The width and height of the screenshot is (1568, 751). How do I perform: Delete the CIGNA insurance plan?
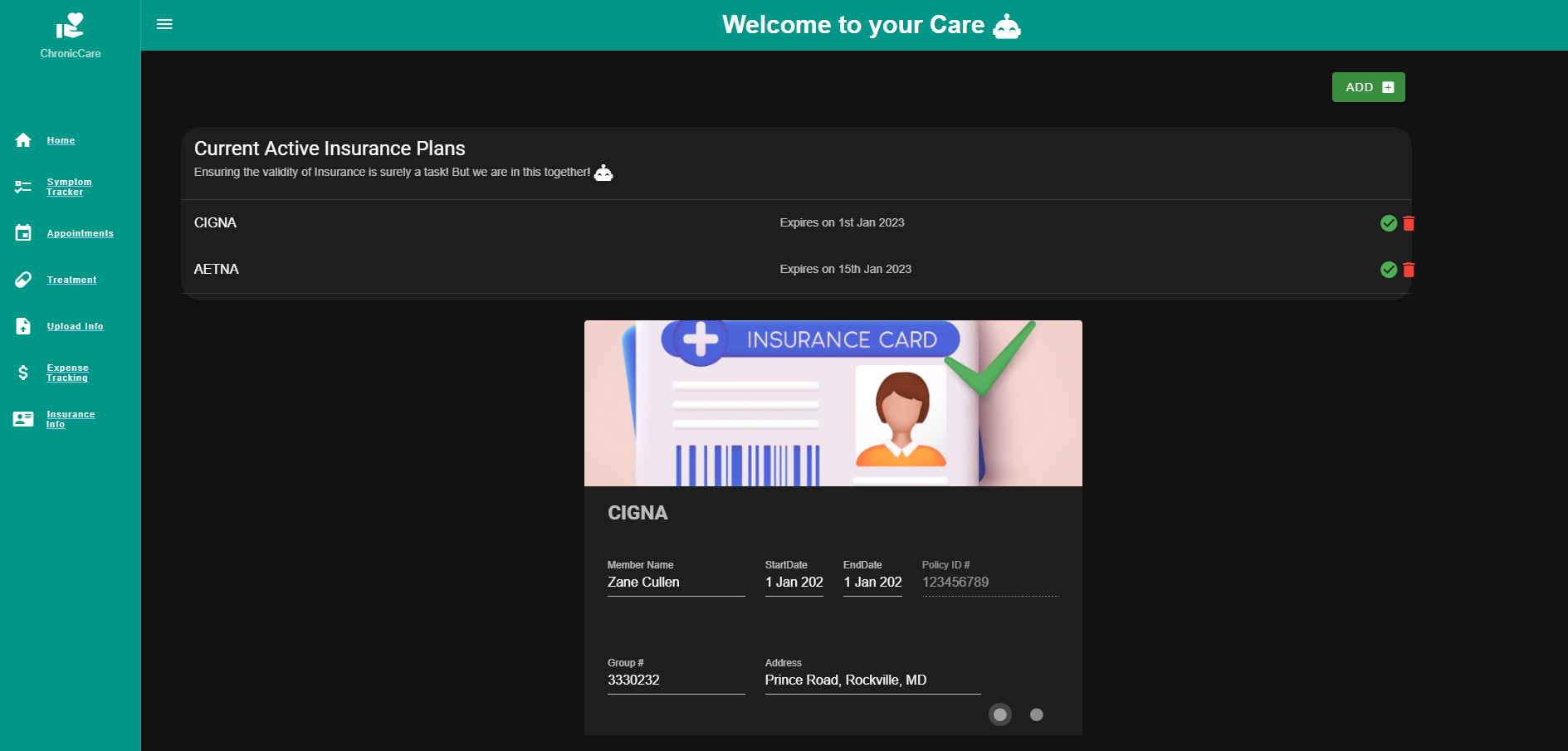pos(1409,223)
